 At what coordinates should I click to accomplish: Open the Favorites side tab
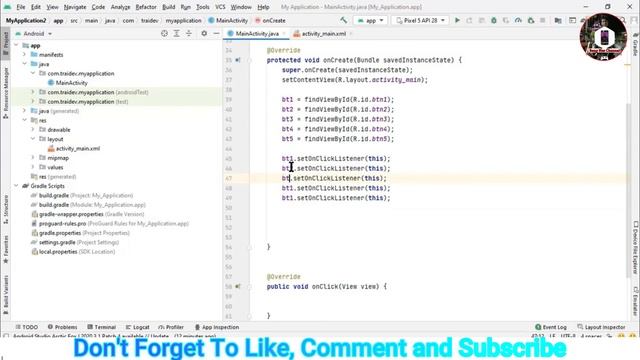(6, 249)
